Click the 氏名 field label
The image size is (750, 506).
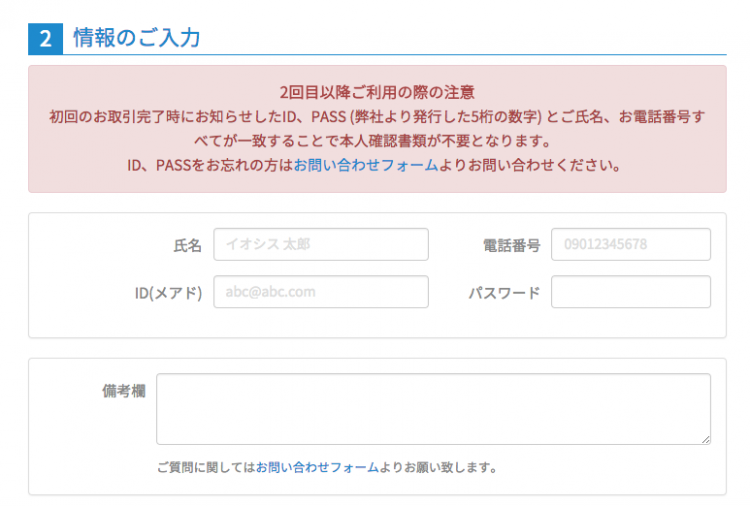pos(187,245)
